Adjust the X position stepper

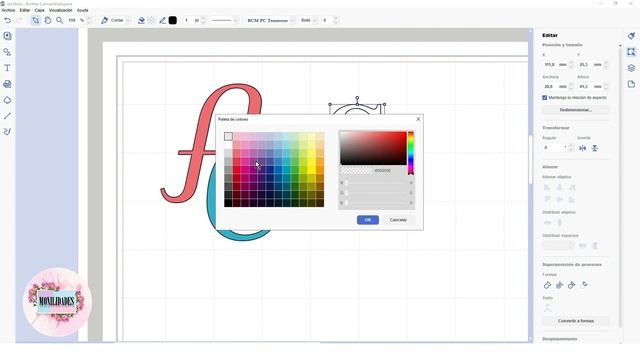[x=571, y=64]
